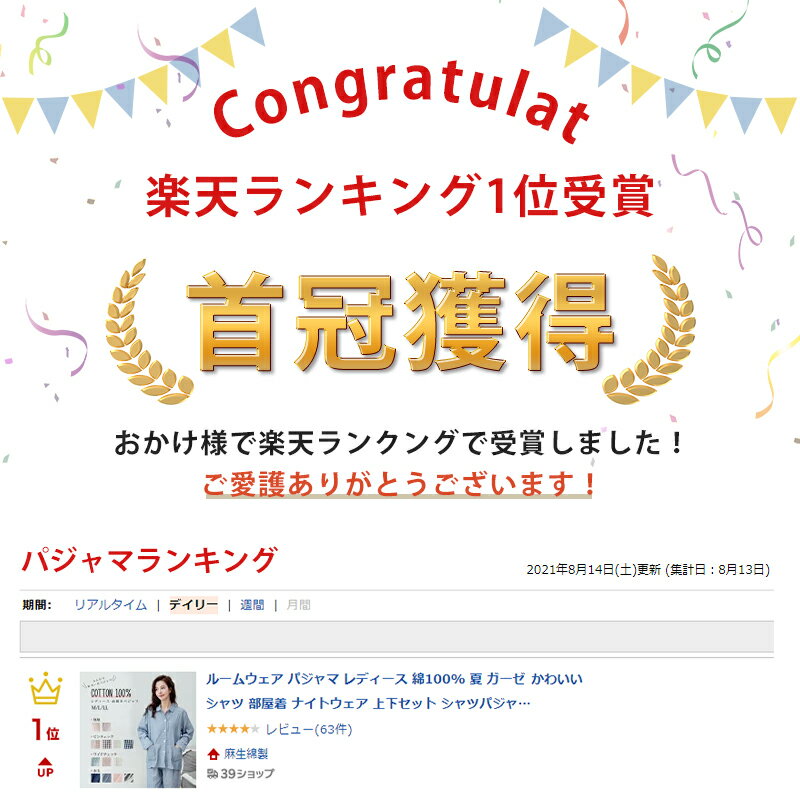Open the ルームウェア パジャマ product title link
This screenshot has height=800, width=800.
point(394,691)
